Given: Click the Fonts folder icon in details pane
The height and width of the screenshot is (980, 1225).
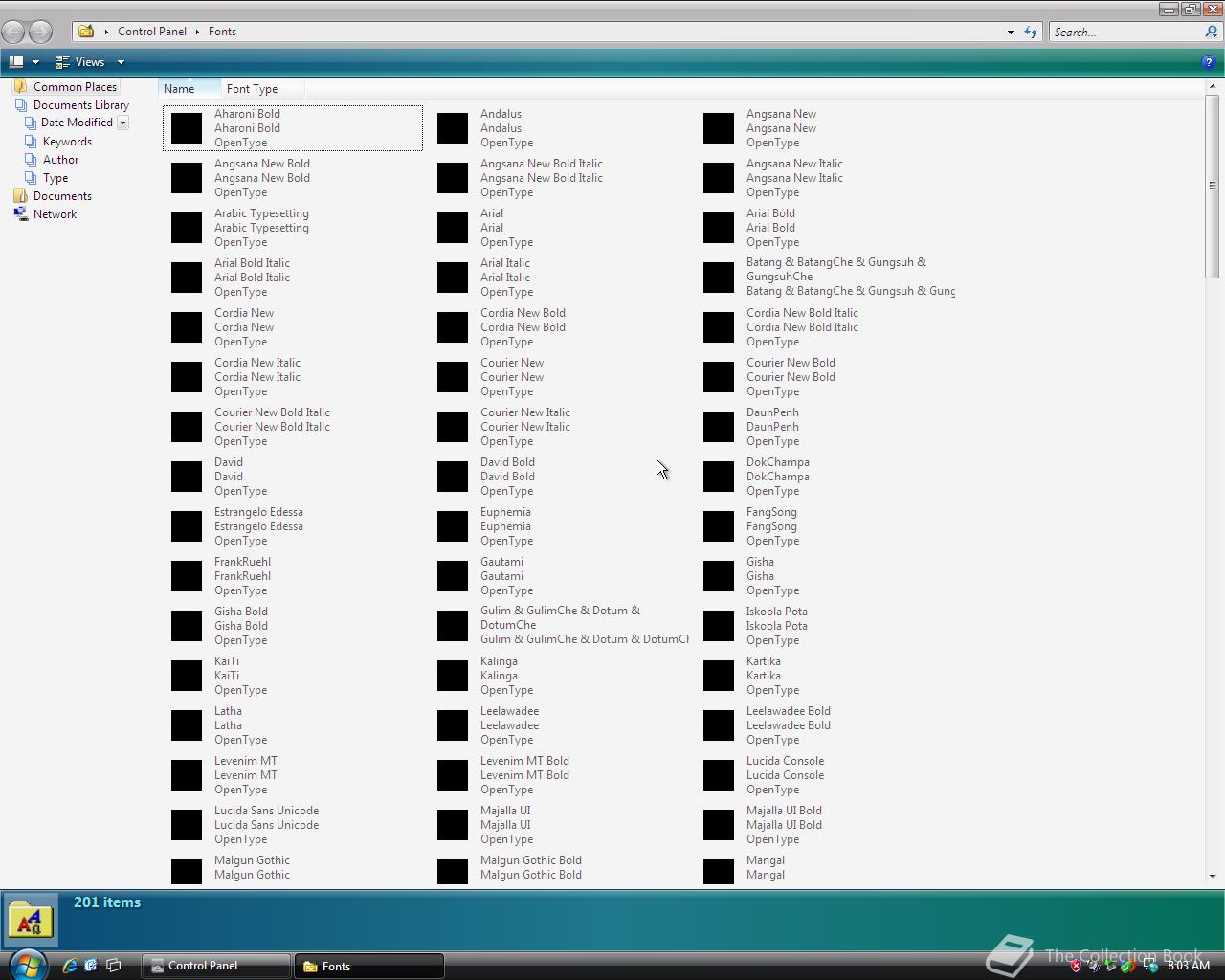Looking at the screenshot, I should (31, 921).
